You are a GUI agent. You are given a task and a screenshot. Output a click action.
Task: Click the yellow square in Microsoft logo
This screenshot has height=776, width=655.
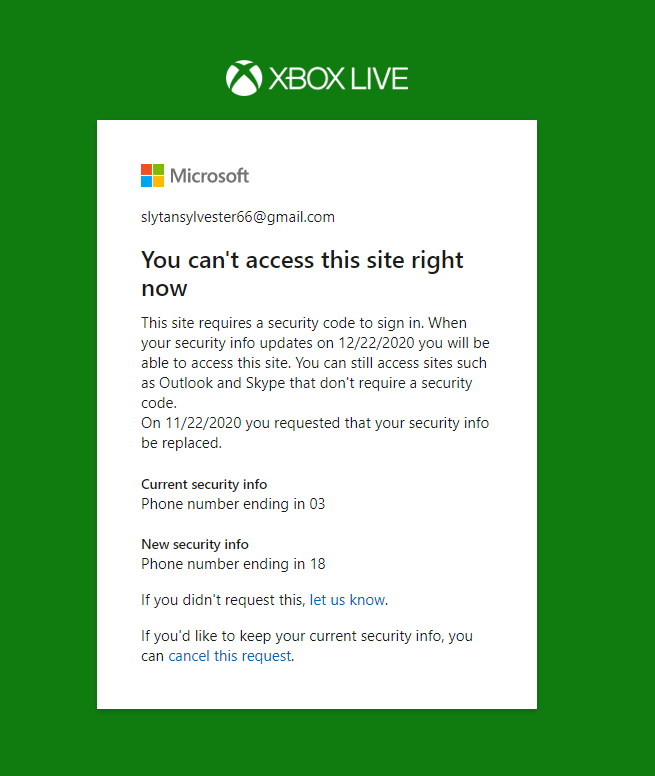click(158, 181)
